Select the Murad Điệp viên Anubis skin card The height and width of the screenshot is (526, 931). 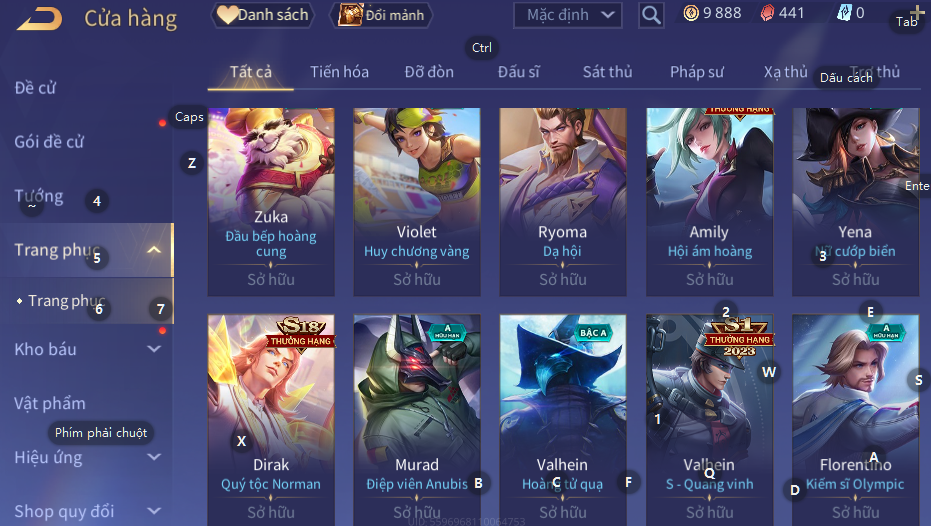coord(417,420)
